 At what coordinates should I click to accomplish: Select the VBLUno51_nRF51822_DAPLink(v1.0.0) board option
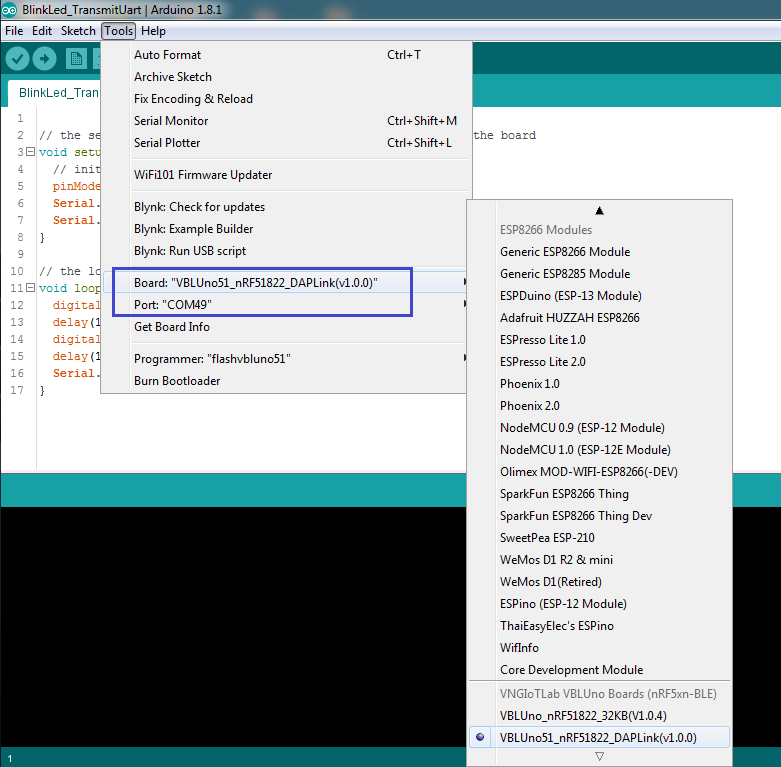point(598,737)
